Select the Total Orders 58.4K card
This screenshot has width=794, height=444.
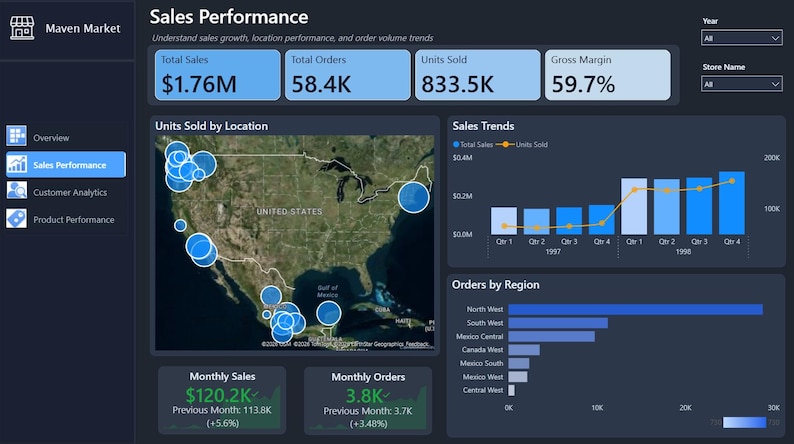347,74
